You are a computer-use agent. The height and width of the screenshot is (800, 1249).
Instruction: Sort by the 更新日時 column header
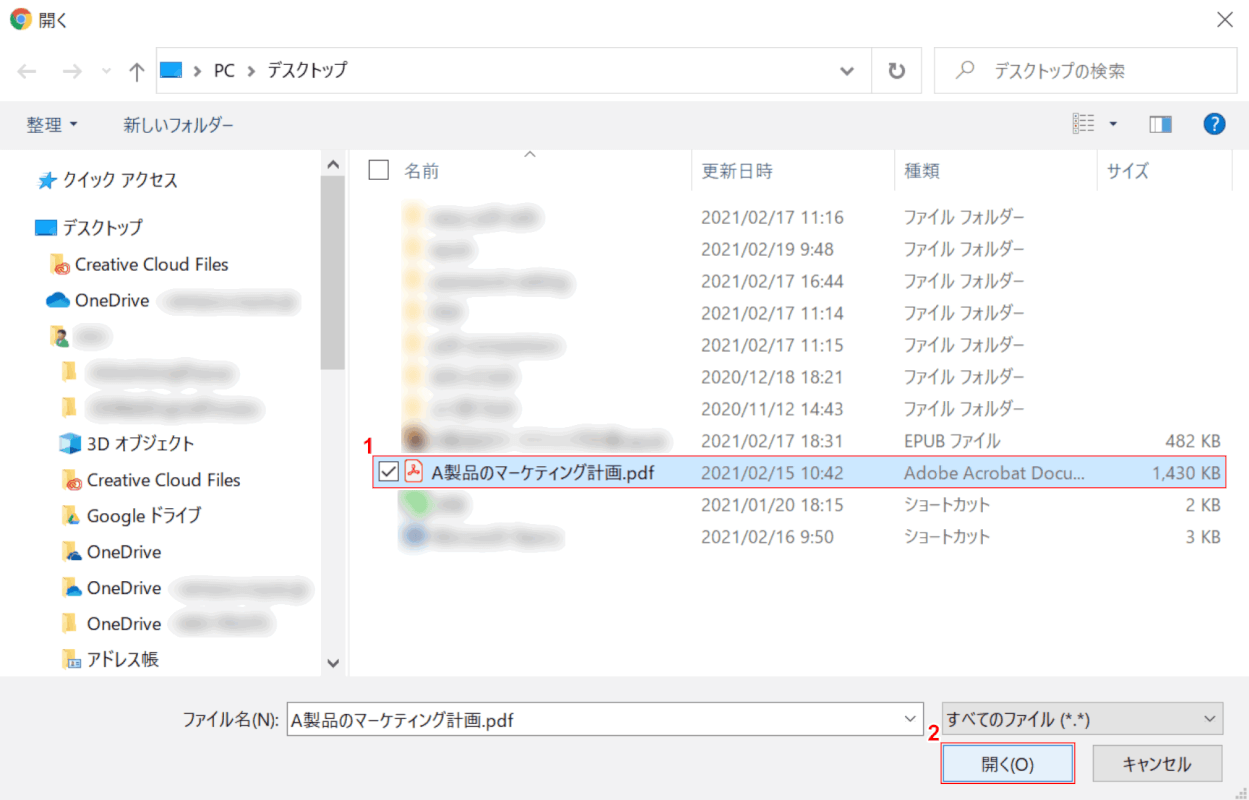(x=737, y=171)
